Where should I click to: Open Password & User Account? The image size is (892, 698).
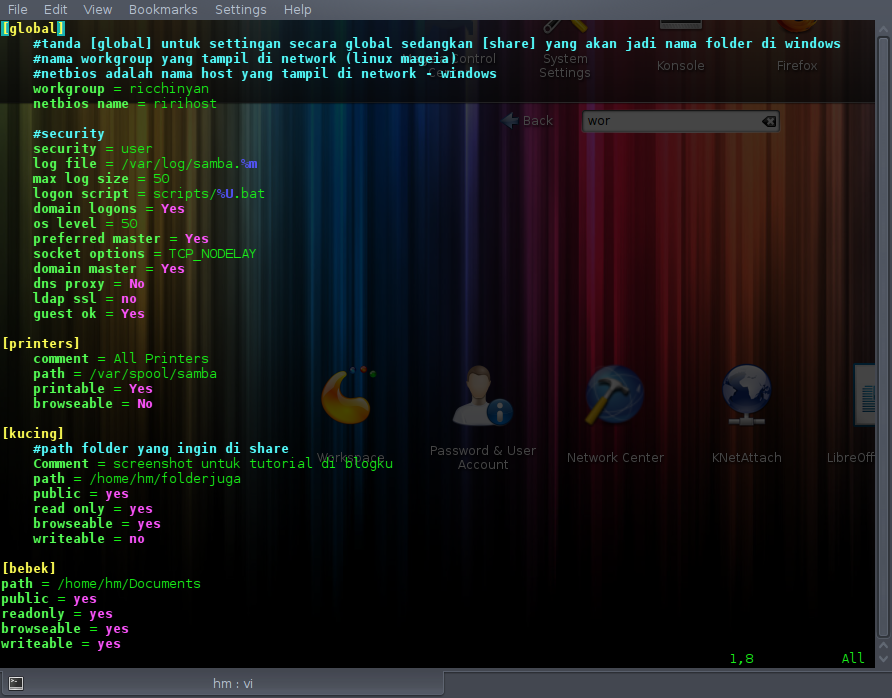483,395
